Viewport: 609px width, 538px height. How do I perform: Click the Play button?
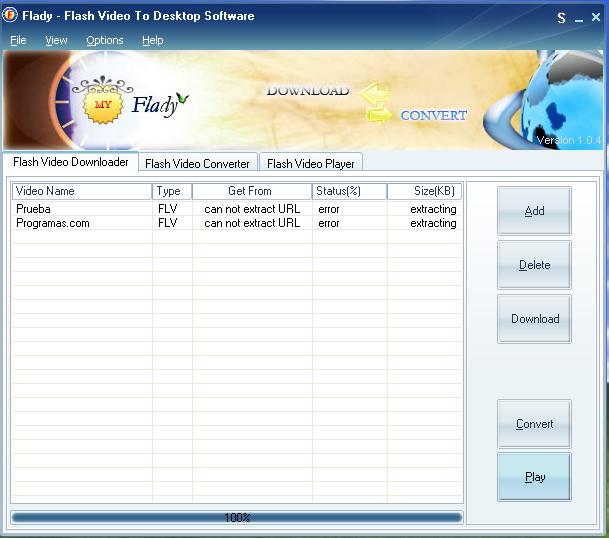click(x=534, y=477)
